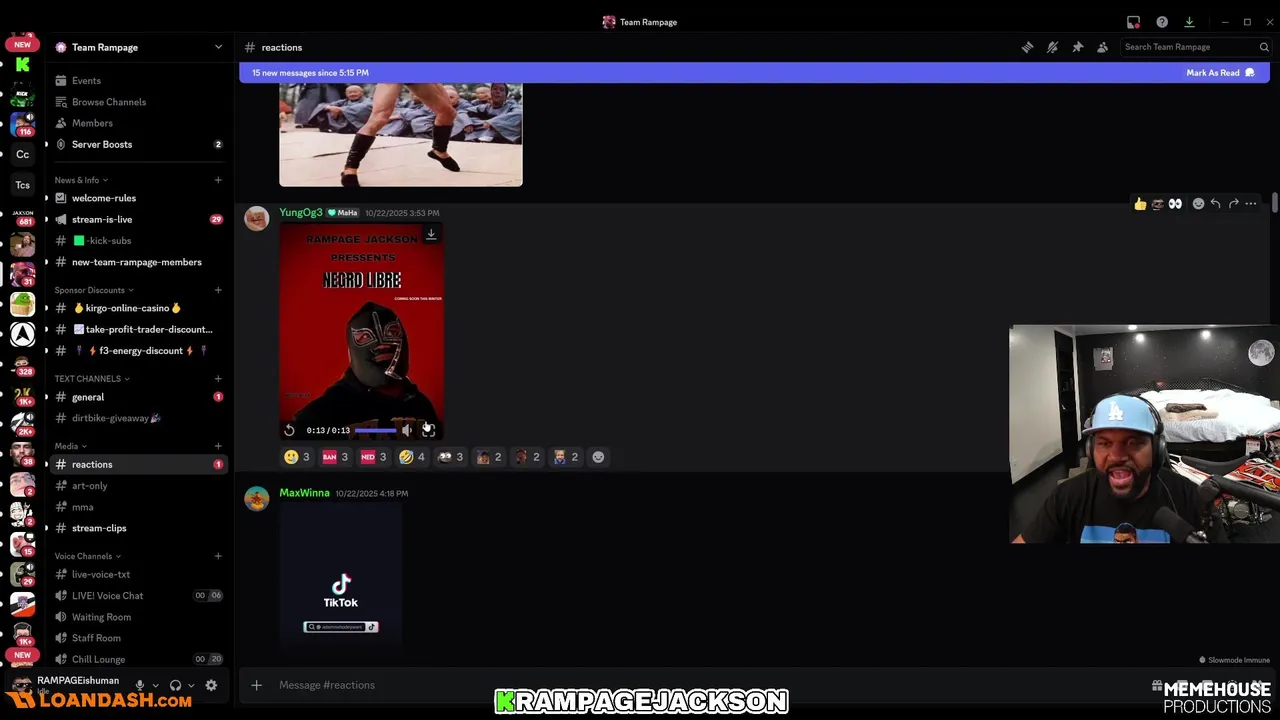Toggle microphone mute in user panel
The height and width of the screenshot is (720, 1280).
(x=140, y=685)
